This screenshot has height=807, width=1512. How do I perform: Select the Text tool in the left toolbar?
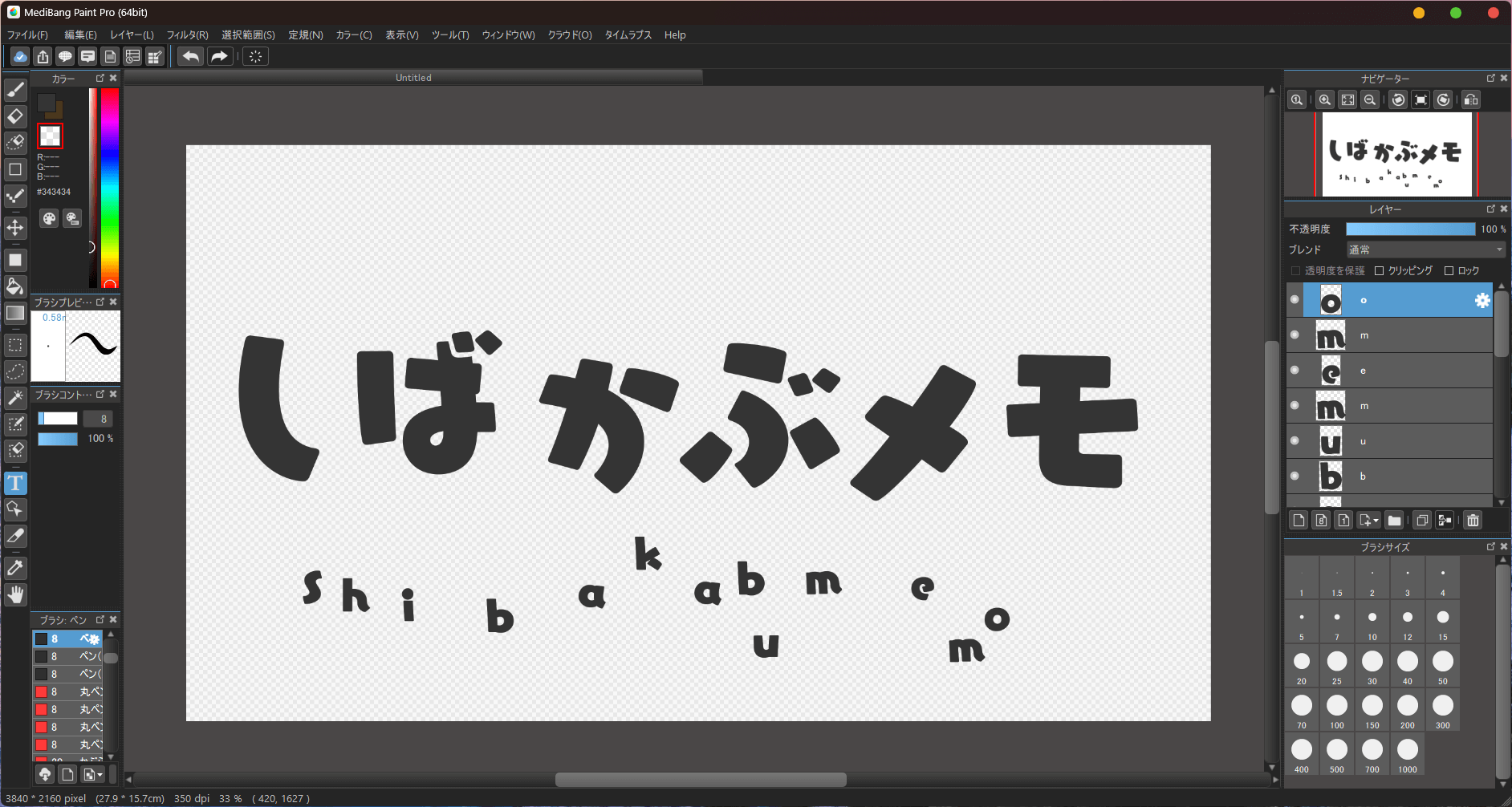15,483
